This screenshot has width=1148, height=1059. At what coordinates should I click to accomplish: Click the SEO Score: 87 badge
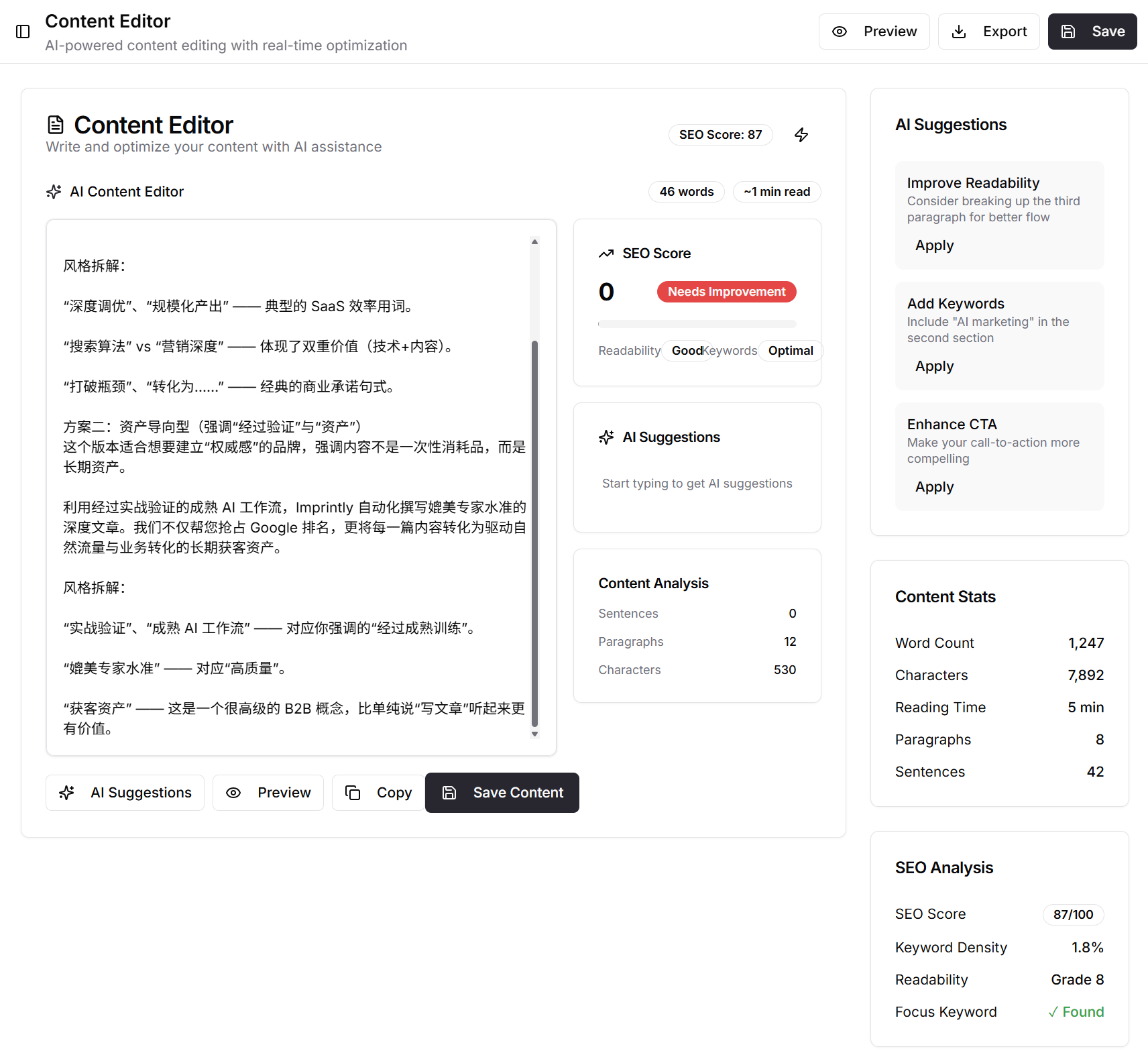720,135
